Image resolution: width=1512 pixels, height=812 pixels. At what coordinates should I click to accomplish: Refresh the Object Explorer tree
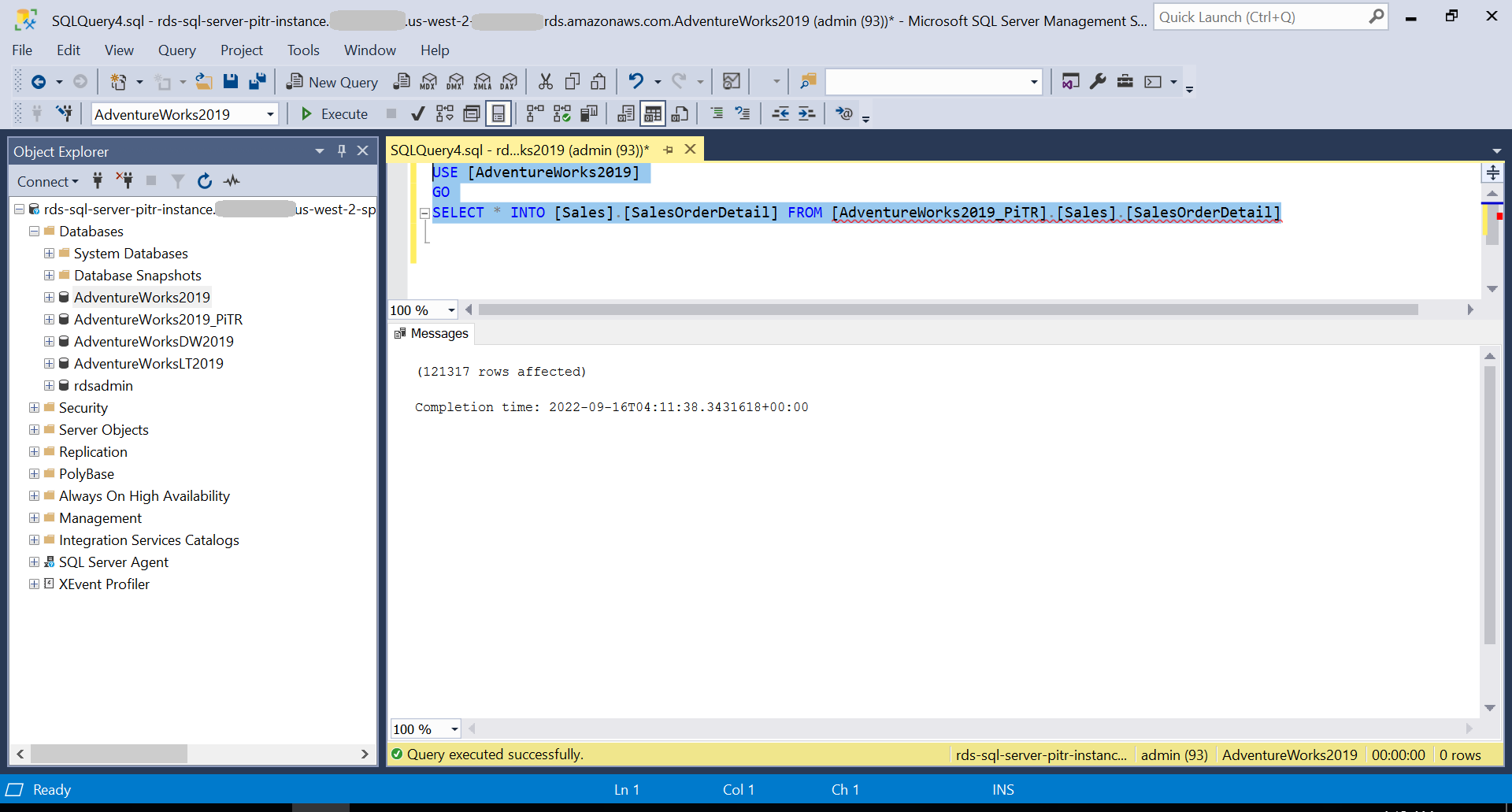point(205,181)
